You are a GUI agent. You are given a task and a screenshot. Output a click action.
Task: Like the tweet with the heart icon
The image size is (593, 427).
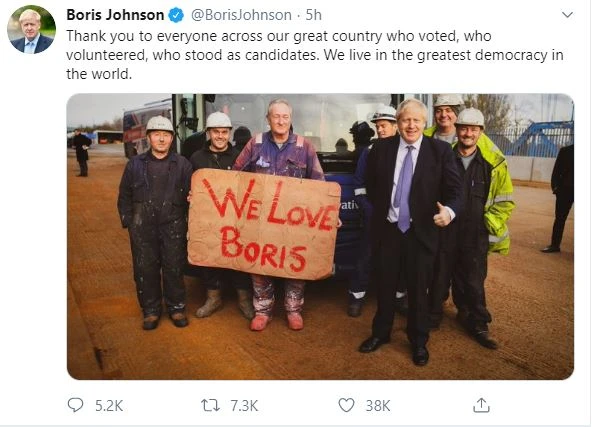click(346, 405)
